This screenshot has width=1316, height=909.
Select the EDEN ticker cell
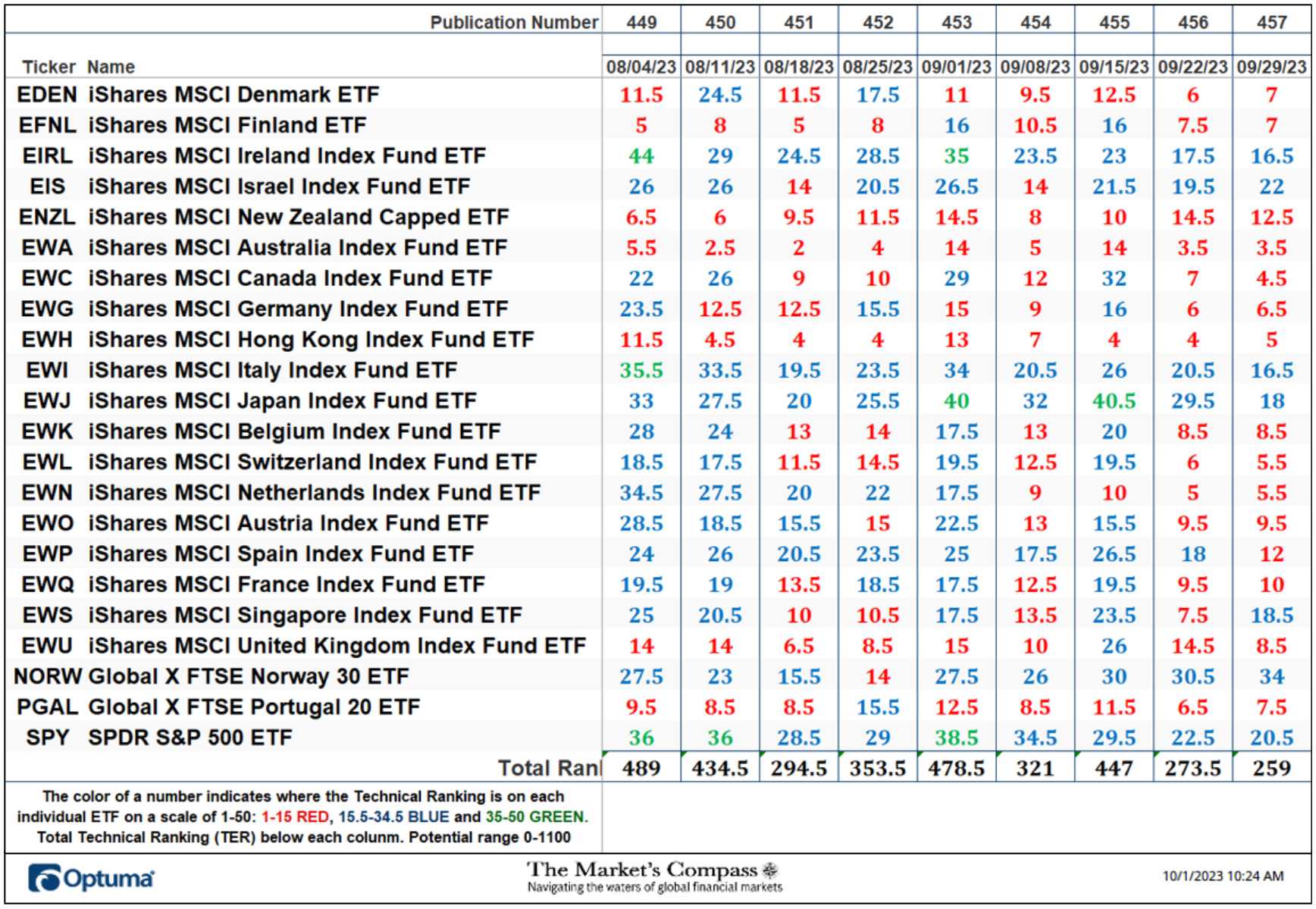click(x=47, y=95)
